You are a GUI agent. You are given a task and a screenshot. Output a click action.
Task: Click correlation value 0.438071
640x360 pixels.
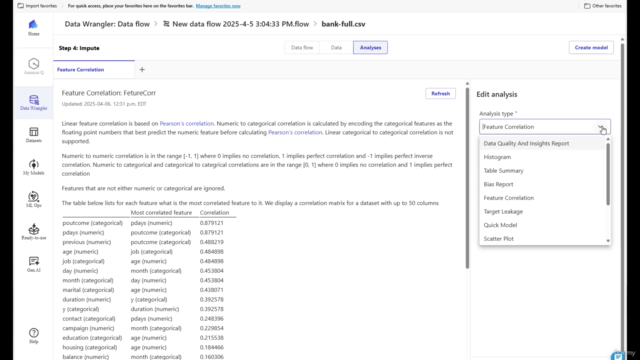coord(211,290)
